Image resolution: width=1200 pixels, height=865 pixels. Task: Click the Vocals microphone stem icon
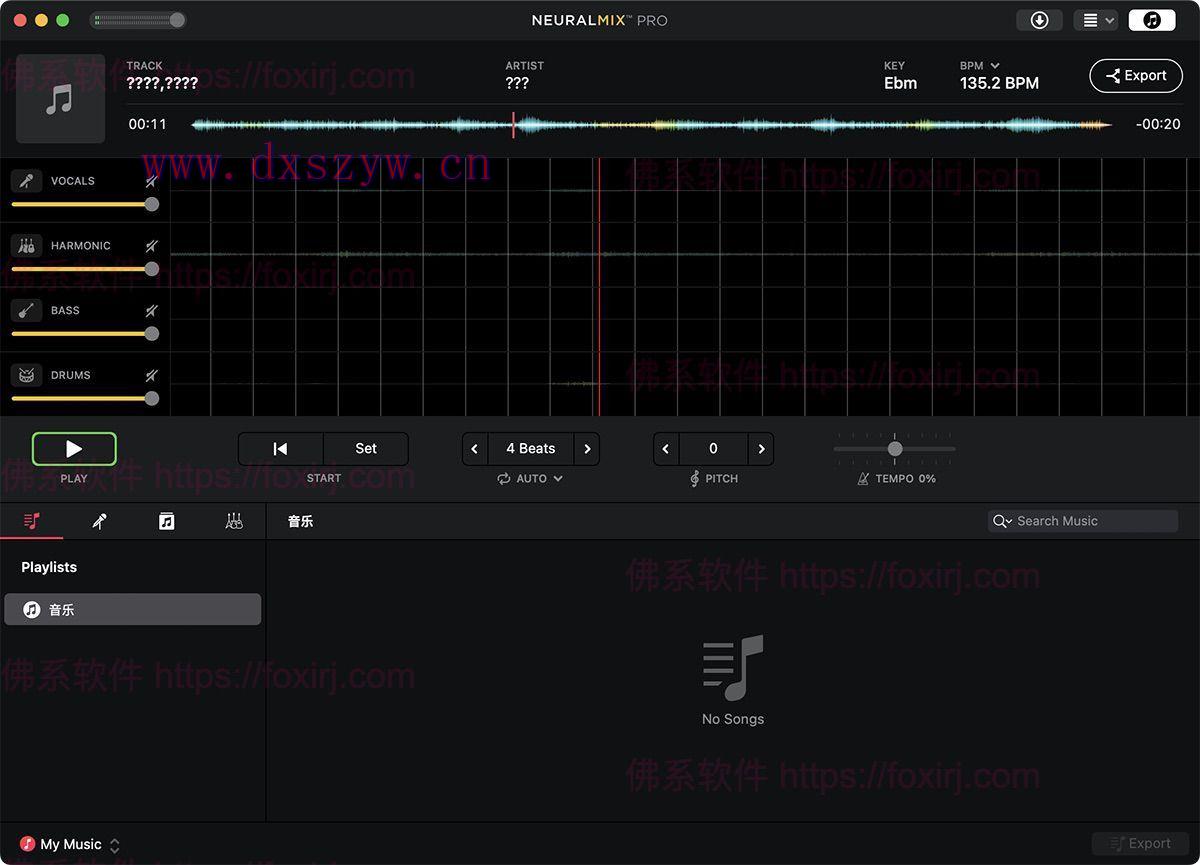27,181
